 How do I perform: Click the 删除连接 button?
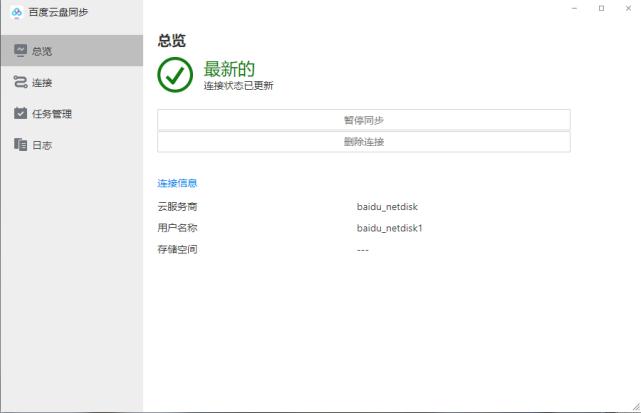pyautogui.click(x=364, y=142)
